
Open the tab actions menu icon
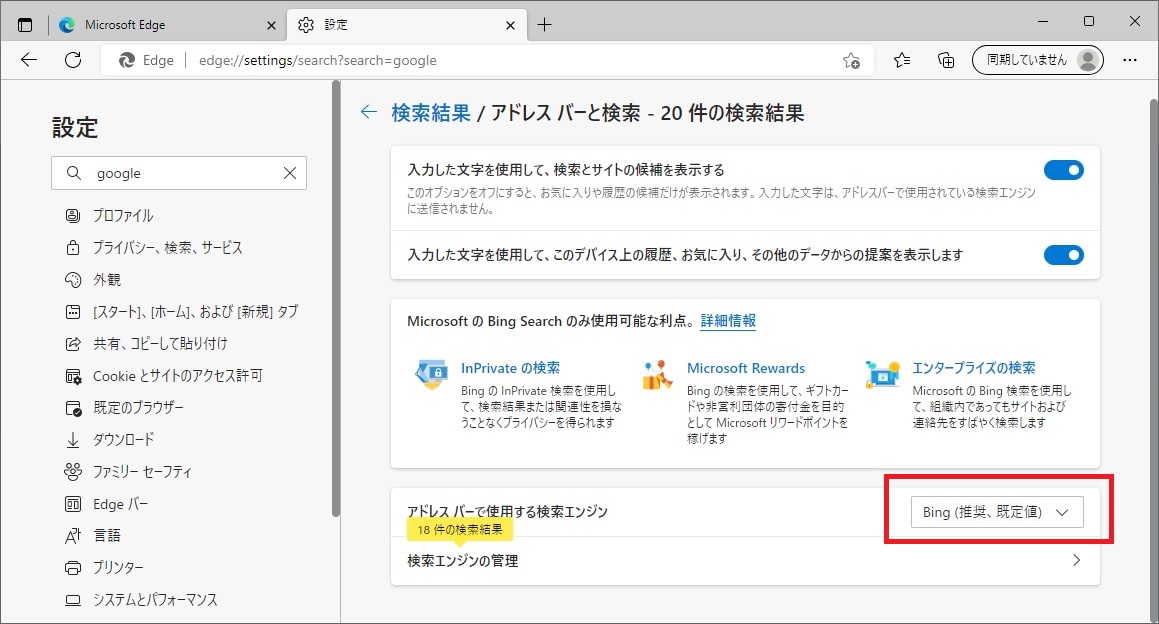(25, 25)
